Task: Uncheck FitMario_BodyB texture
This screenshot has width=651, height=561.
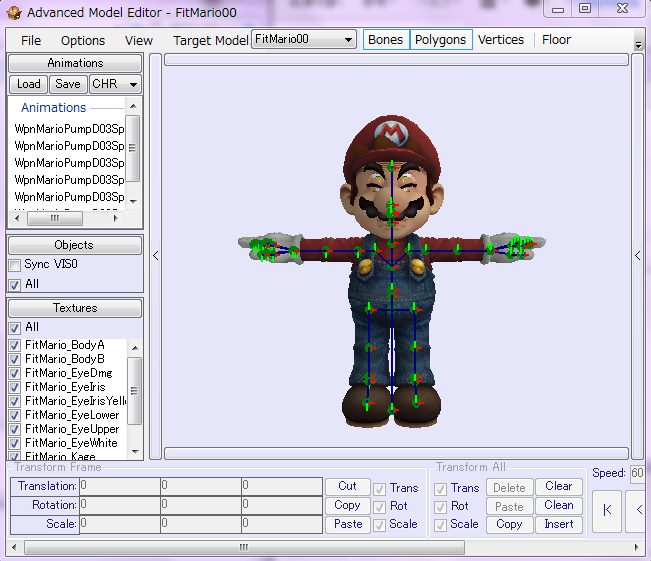Action: click(15, 359)
